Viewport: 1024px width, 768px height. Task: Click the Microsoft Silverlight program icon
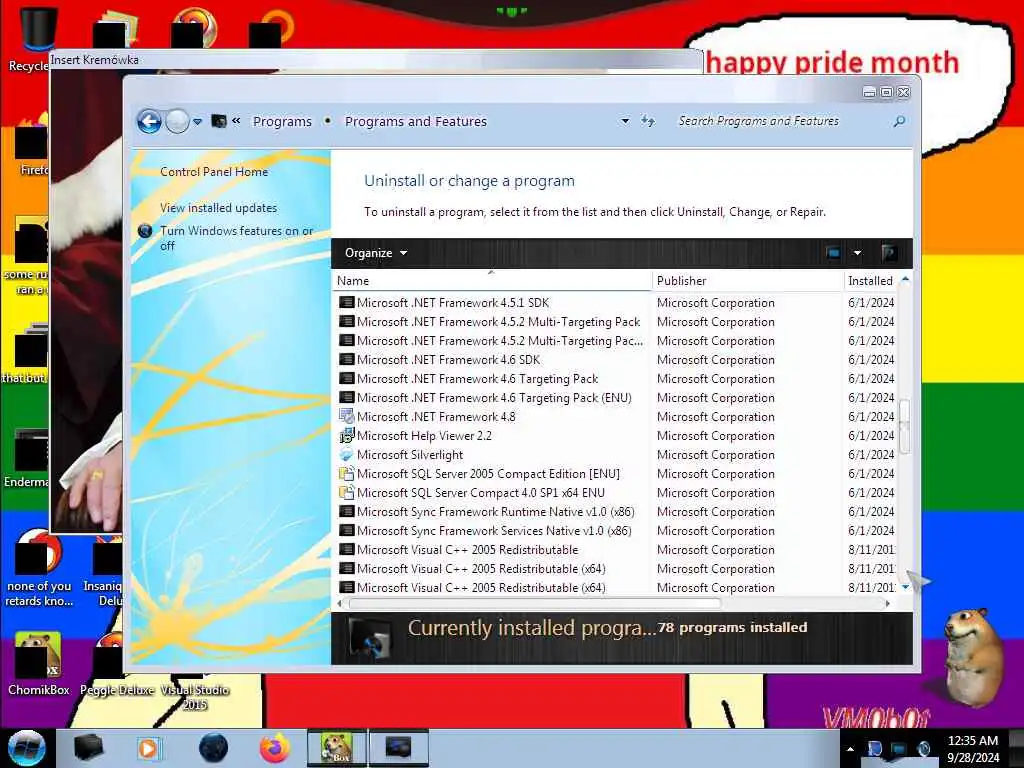coord(346,455)
